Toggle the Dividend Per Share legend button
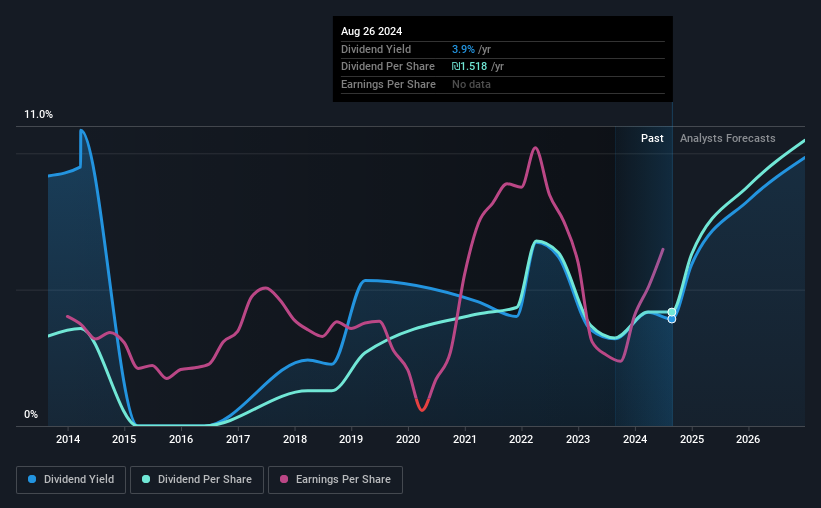Viewport: 821px width, 508px height. click(x=197, y=480)
